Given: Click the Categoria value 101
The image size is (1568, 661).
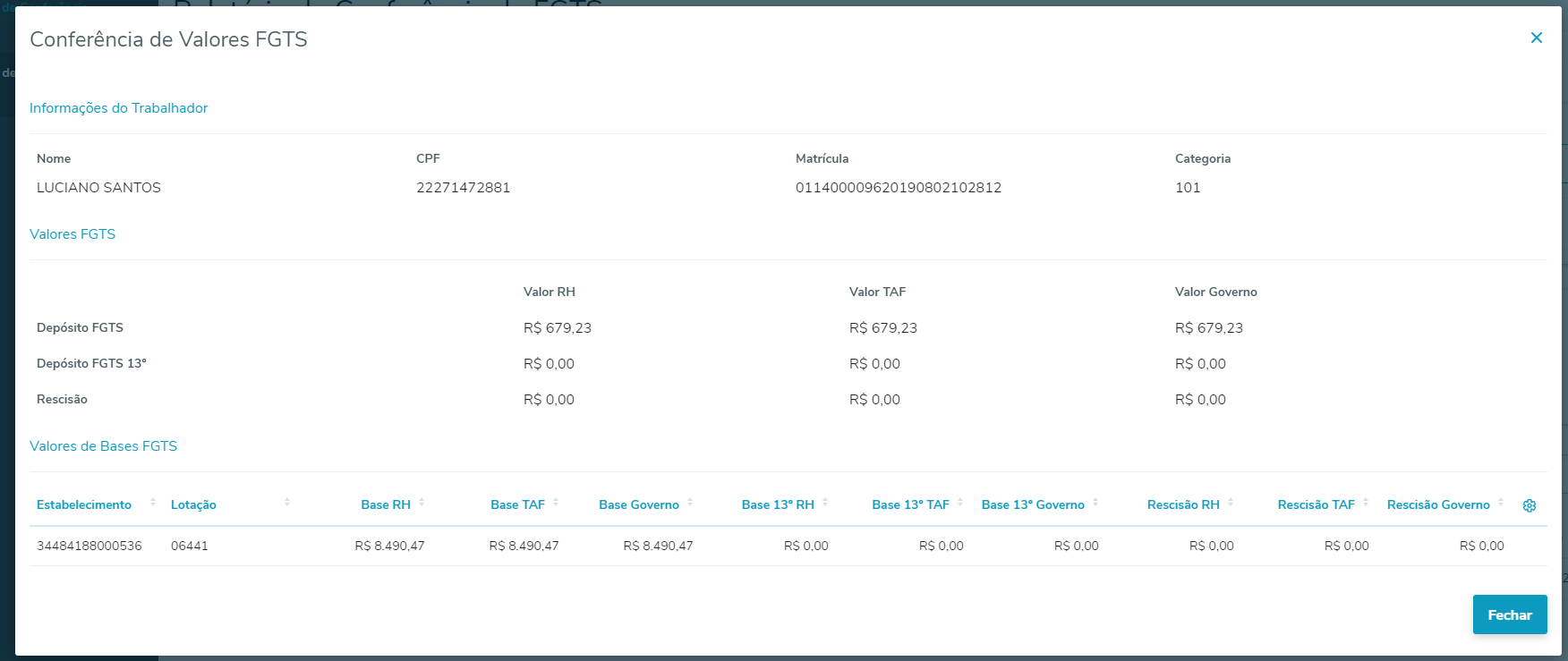Looking at the screenshot, I should (x=1188, y=187).
